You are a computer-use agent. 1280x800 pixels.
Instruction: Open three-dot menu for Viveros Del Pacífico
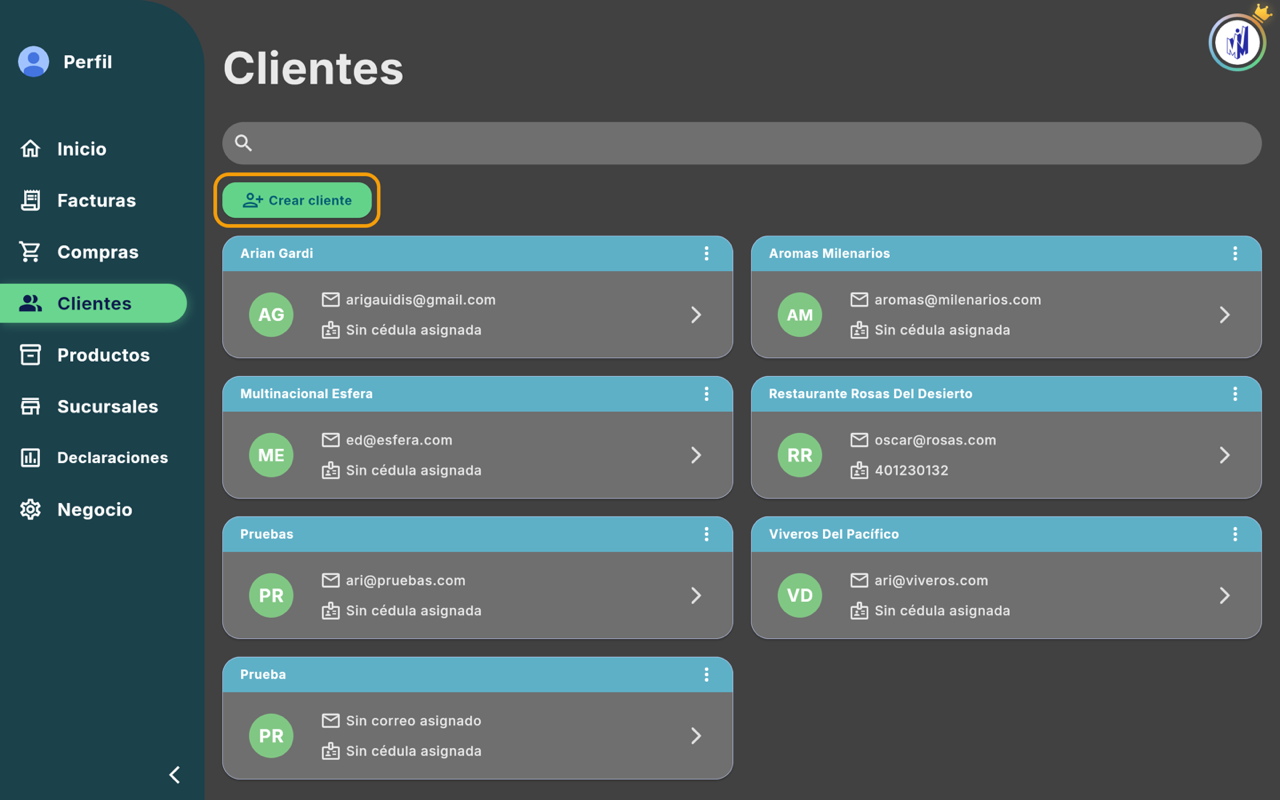(1235, 535)
